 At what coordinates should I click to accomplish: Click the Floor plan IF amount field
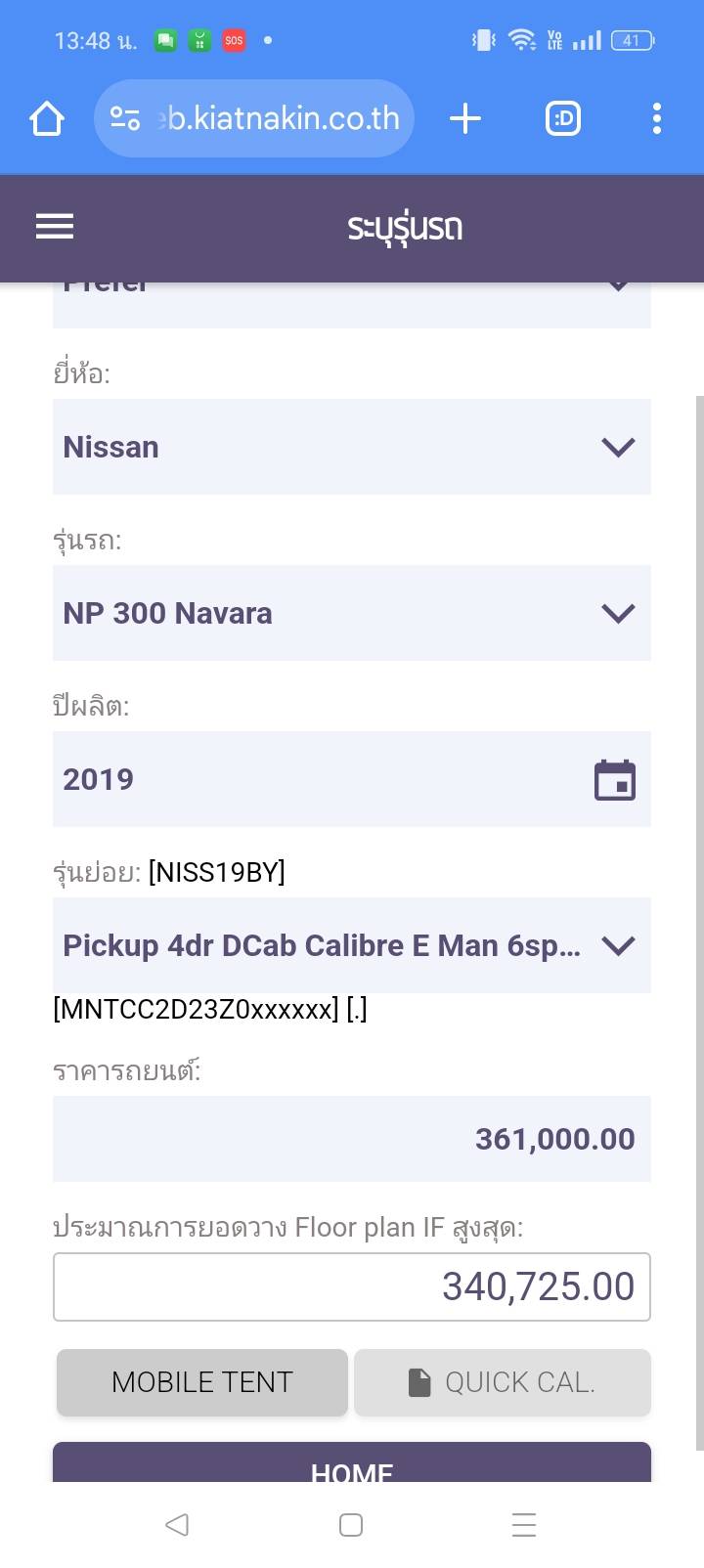pos(352,1286)
